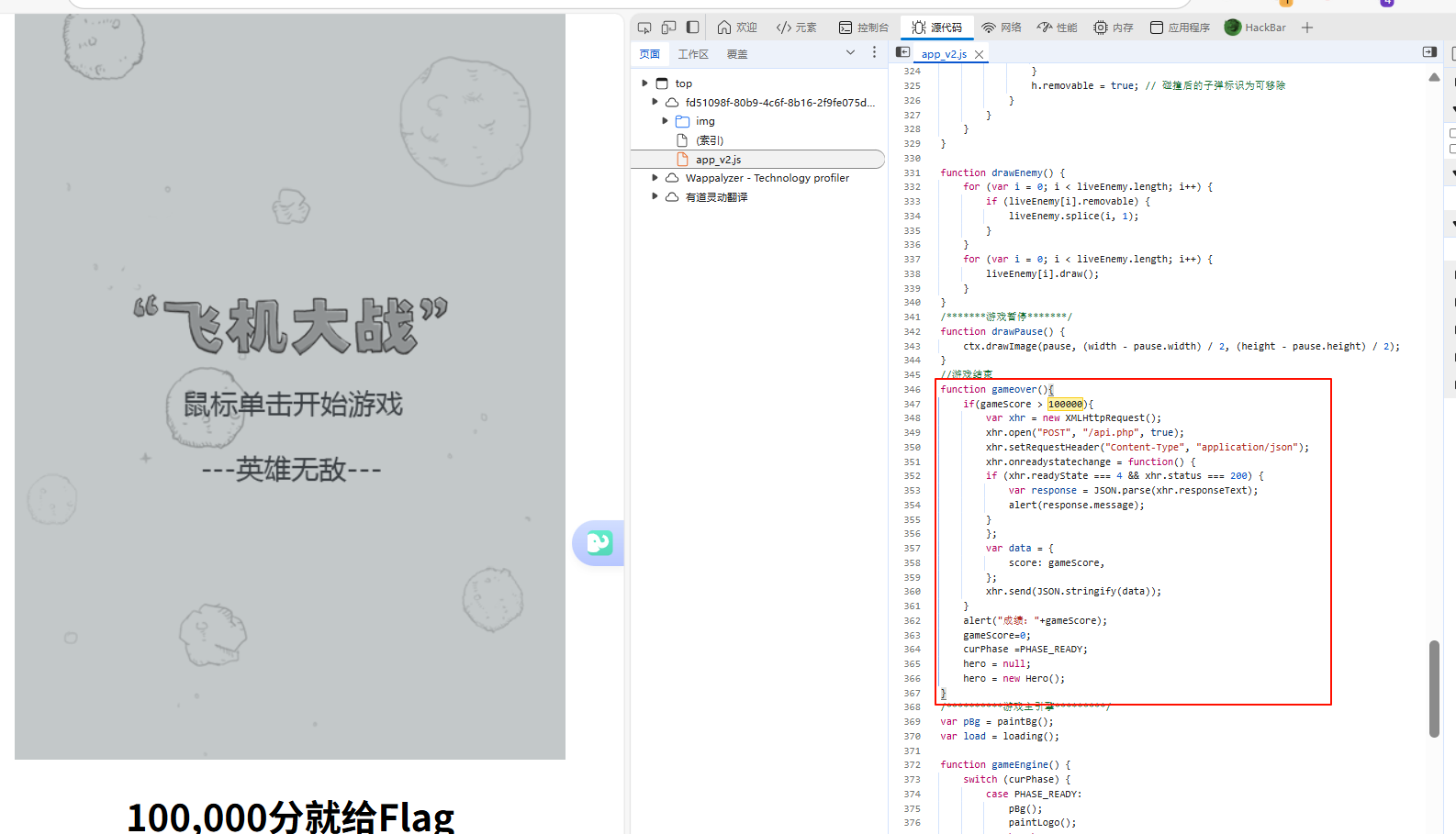Open the 工作区 workspace tab

click(x=693, y=54)
